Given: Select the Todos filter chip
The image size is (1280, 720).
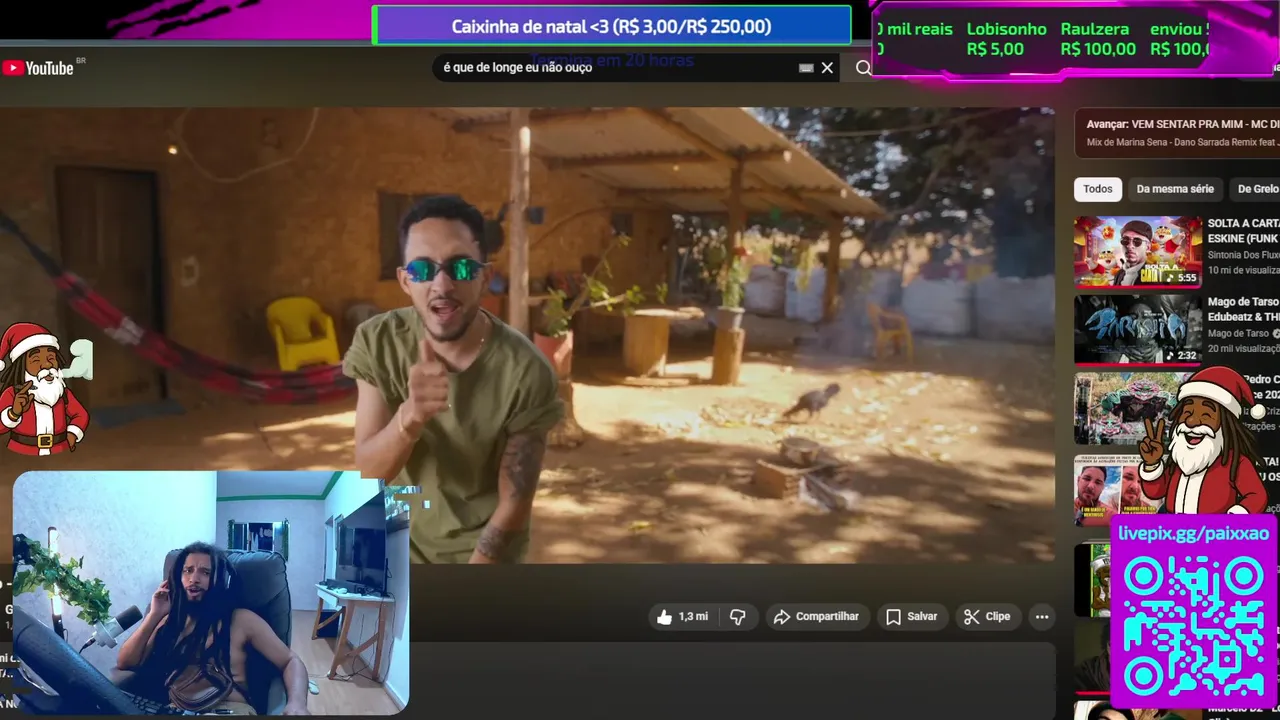Looking at the screenshot, I should [1097, 189].
